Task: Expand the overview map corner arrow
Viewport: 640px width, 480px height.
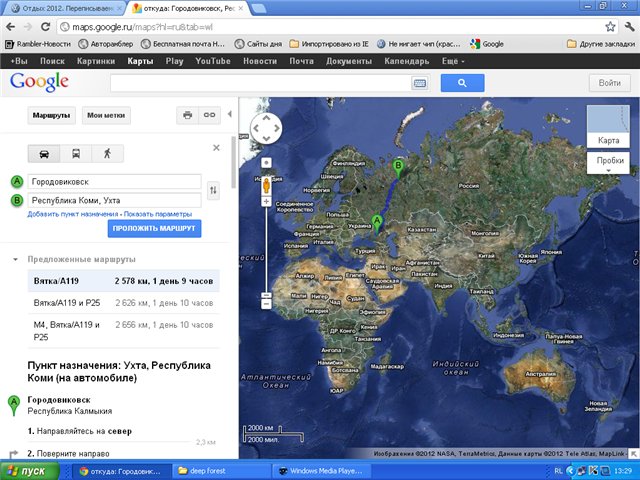Action: [x=634, y=453]
